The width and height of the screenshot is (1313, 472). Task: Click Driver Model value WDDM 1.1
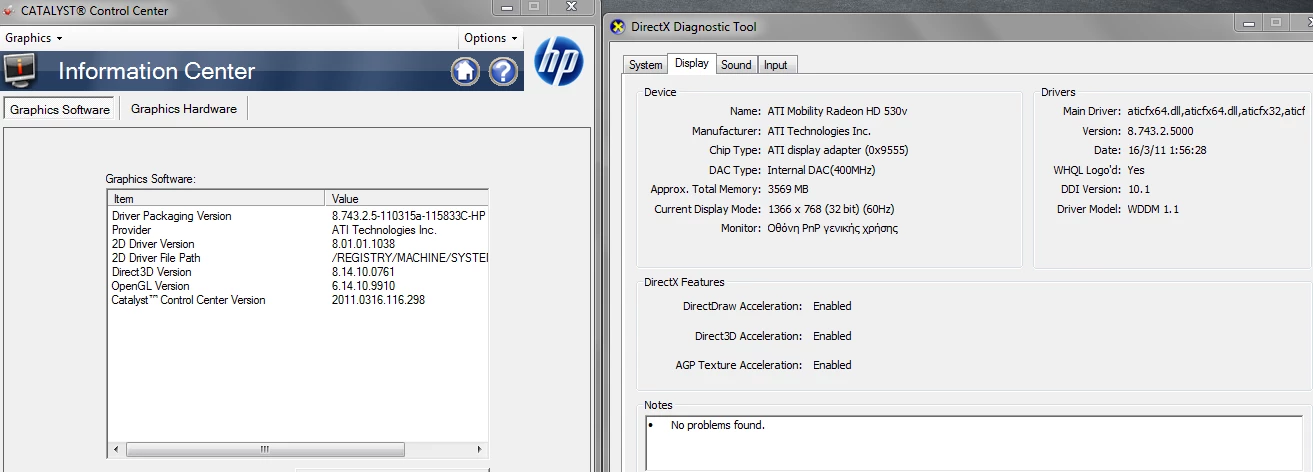point(1153,209)
